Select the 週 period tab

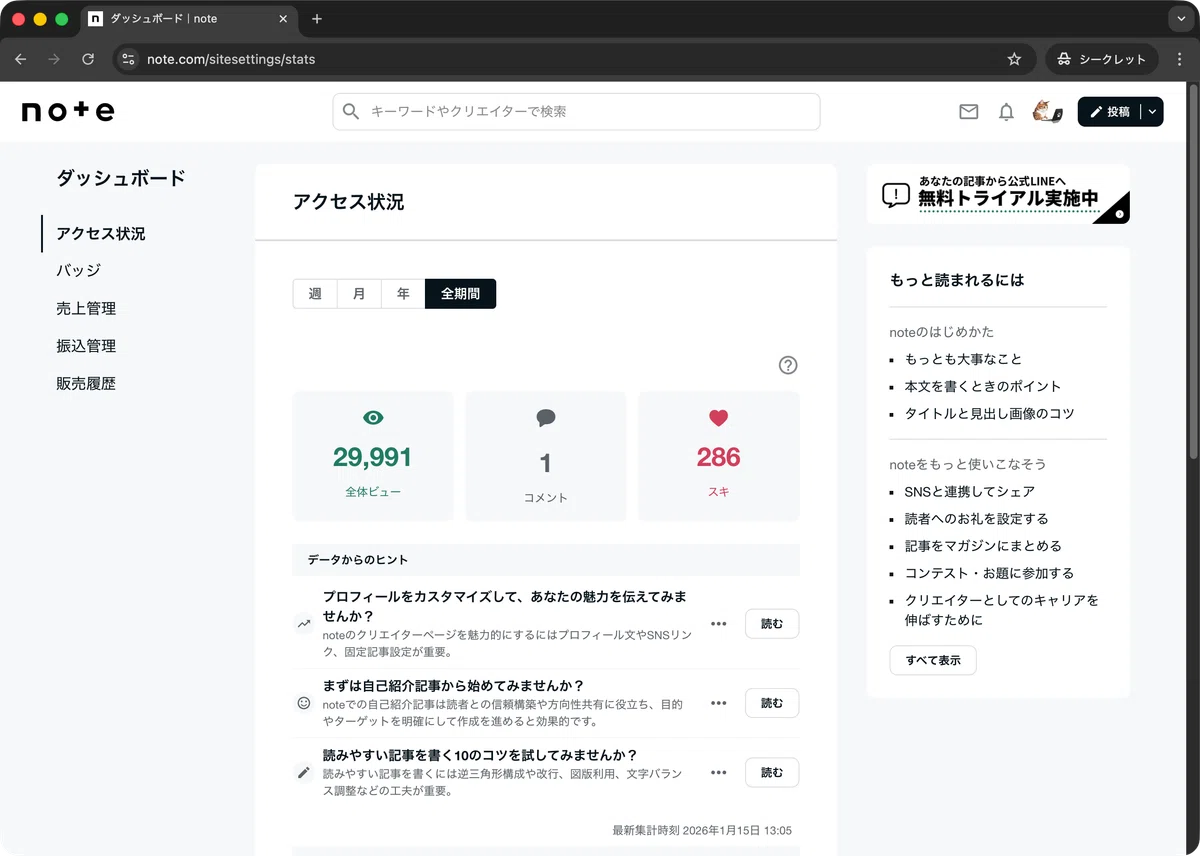(x=315, y=294)
